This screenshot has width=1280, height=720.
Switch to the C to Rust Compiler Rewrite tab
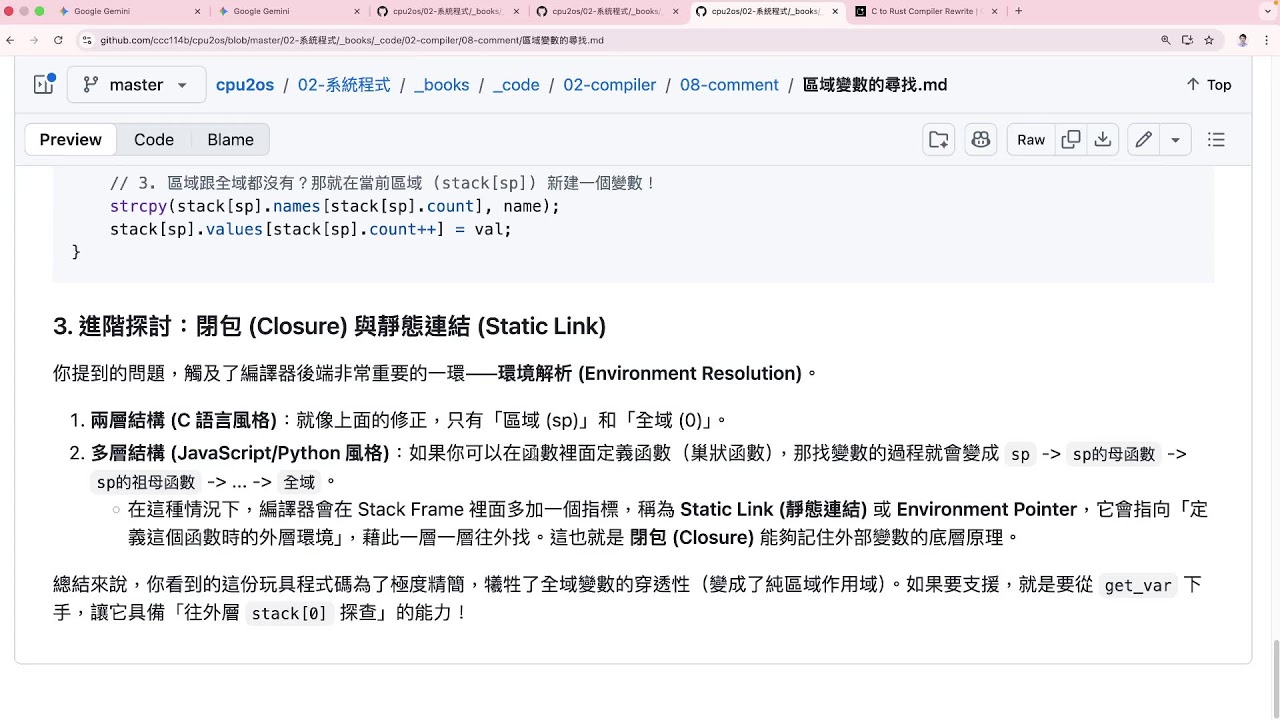coord(927,11)
